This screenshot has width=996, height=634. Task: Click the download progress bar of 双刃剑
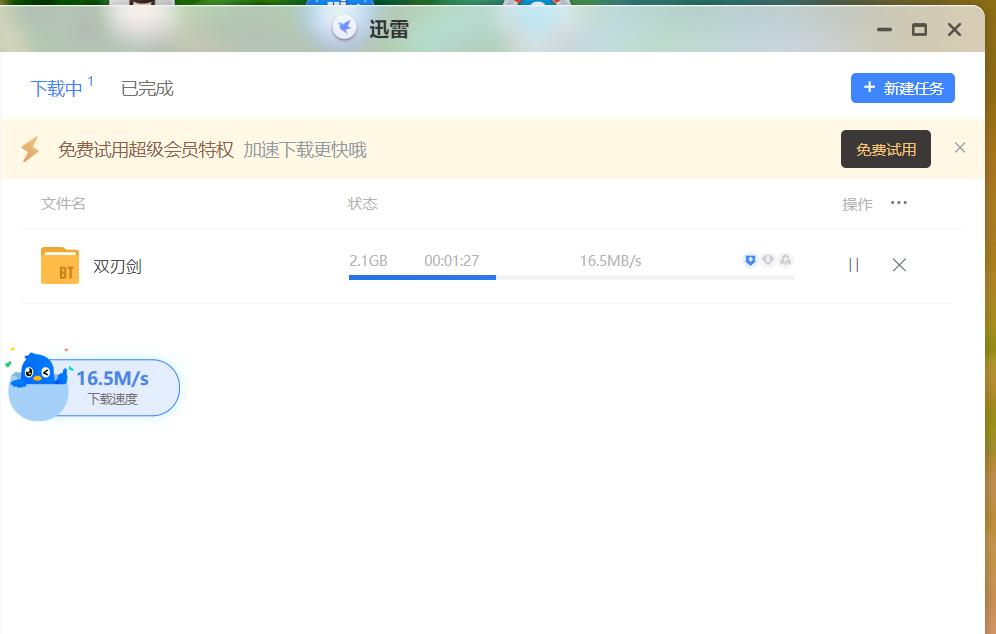570,279
